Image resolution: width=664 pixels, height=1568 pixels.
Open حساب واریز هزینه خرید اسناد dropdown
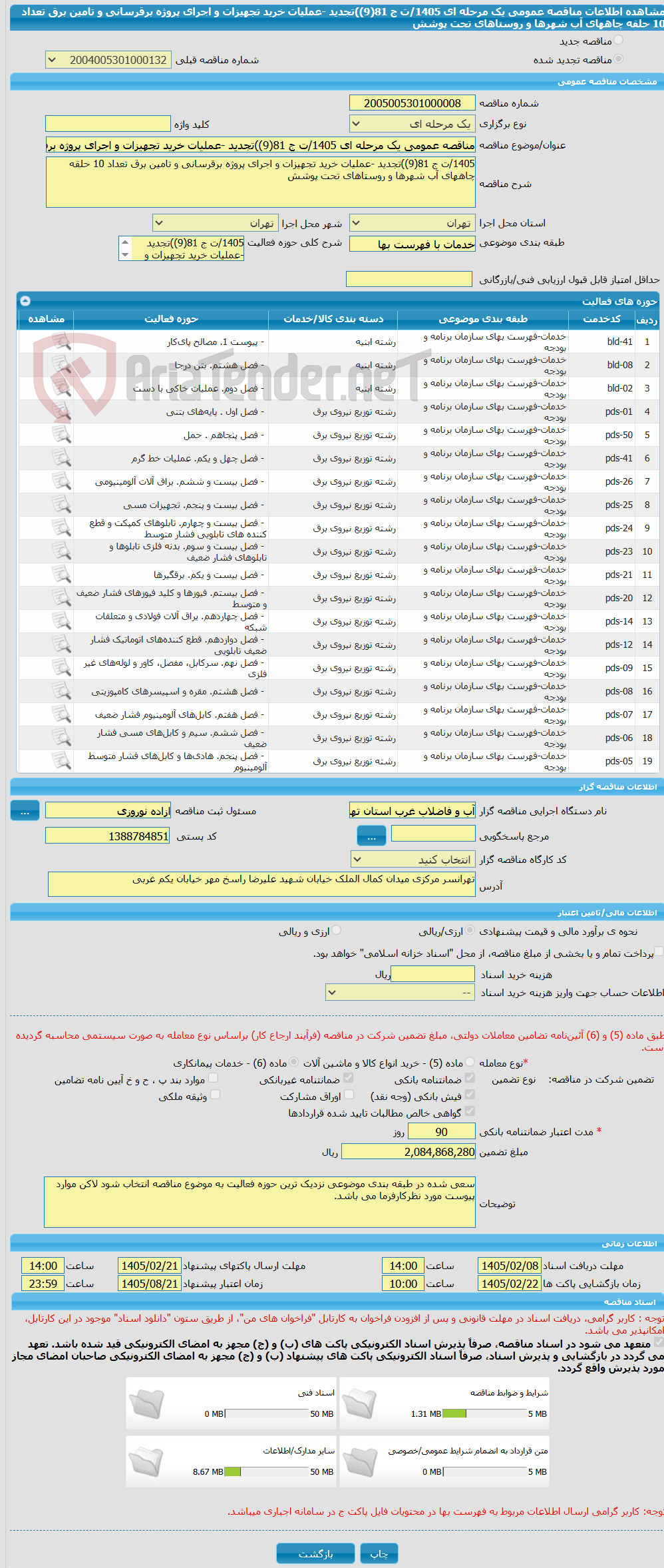tap(401, 993)
